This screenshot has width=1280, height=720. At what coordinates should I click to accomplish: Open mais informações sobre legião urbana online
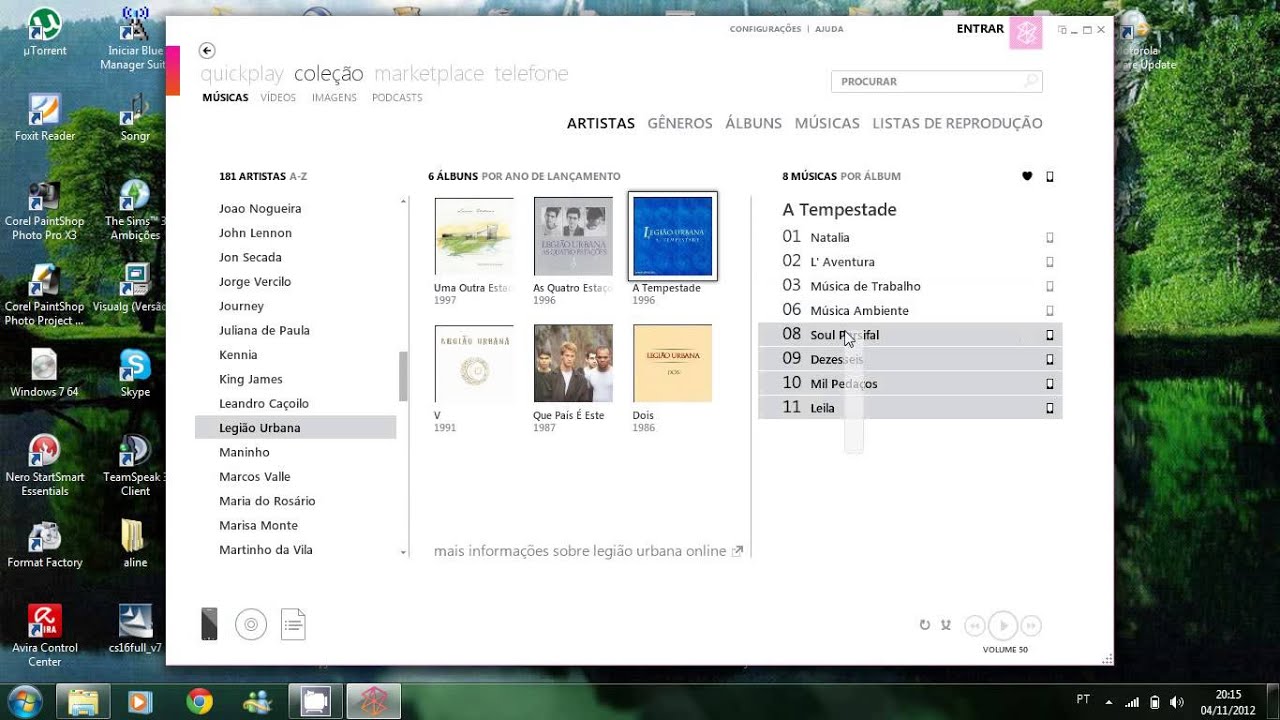click(580, 551)
